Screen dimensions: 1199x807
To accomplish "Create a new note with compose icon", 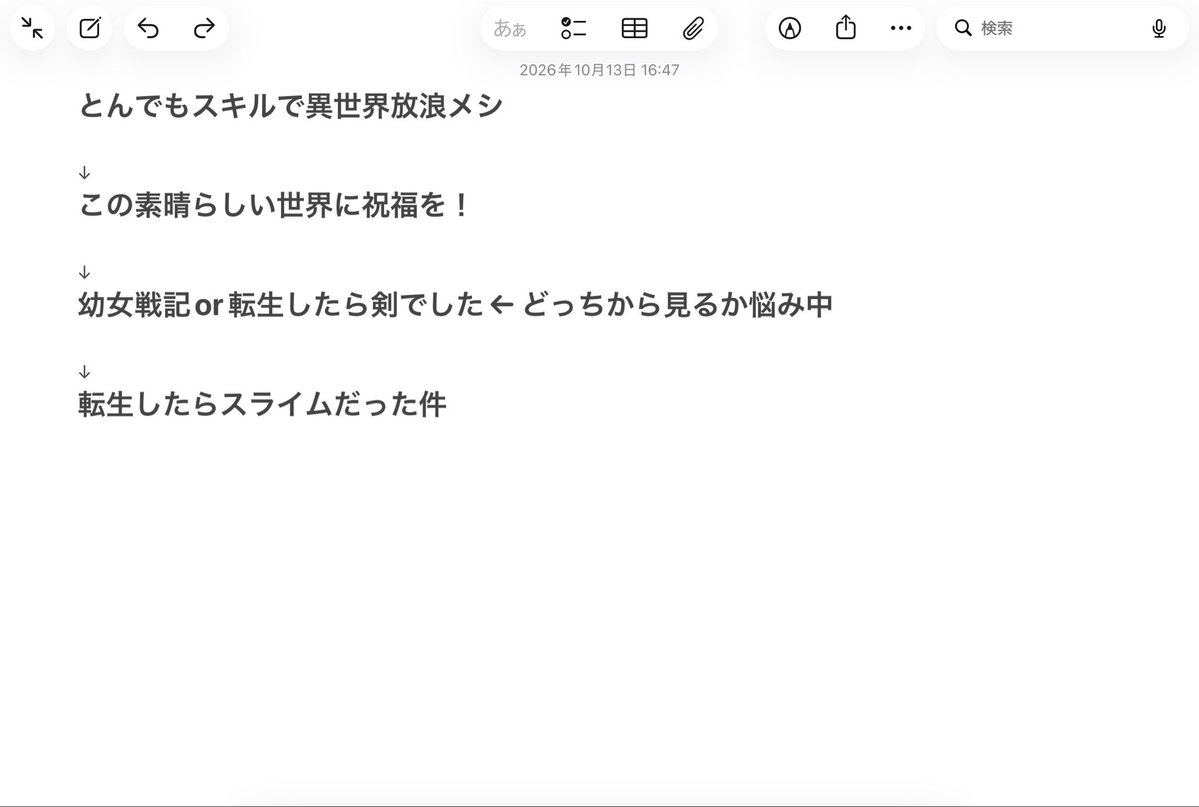I will pos(89,28).
